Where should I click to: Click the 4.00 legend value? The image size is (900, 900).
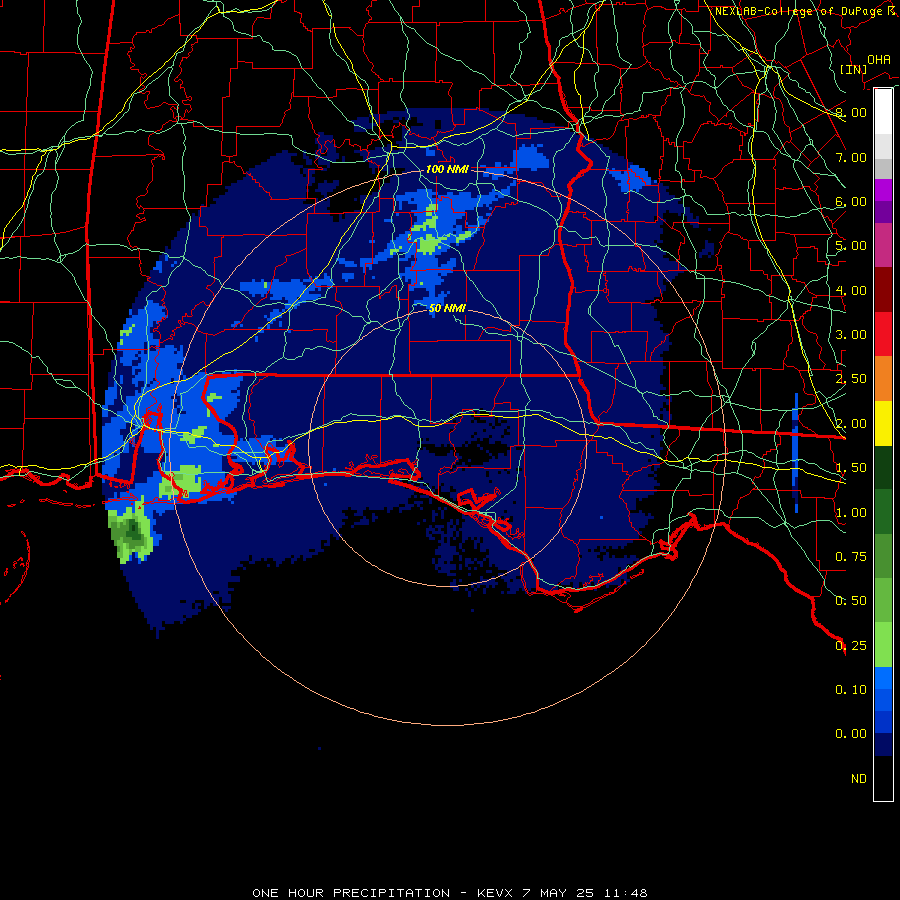[x=851, y=290]
